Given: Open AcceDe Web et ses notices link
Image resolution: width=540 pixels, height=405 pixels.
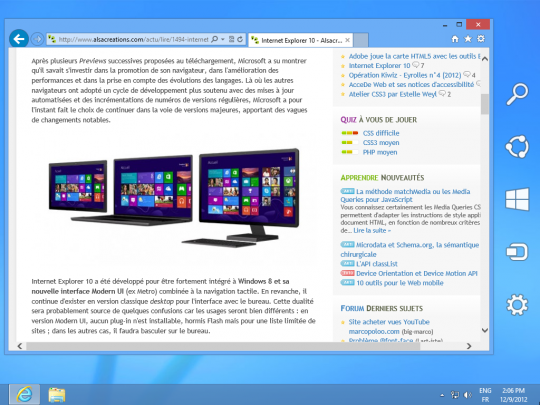Looking at the screenshot, I should (x=411, y=84).
